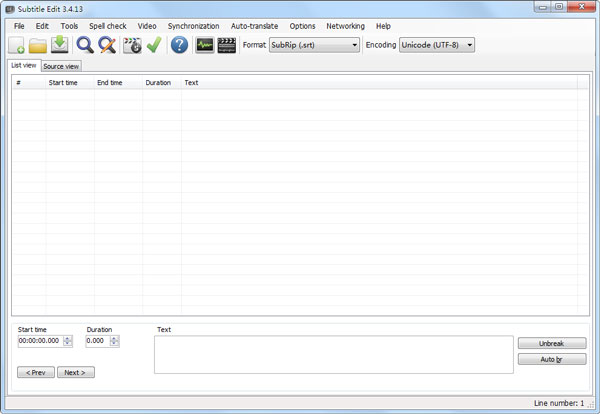Open the Networking menu
Image resolution: width=600 pixels, height=414 pixels.
pyautogui.click(x=346, y=26)
